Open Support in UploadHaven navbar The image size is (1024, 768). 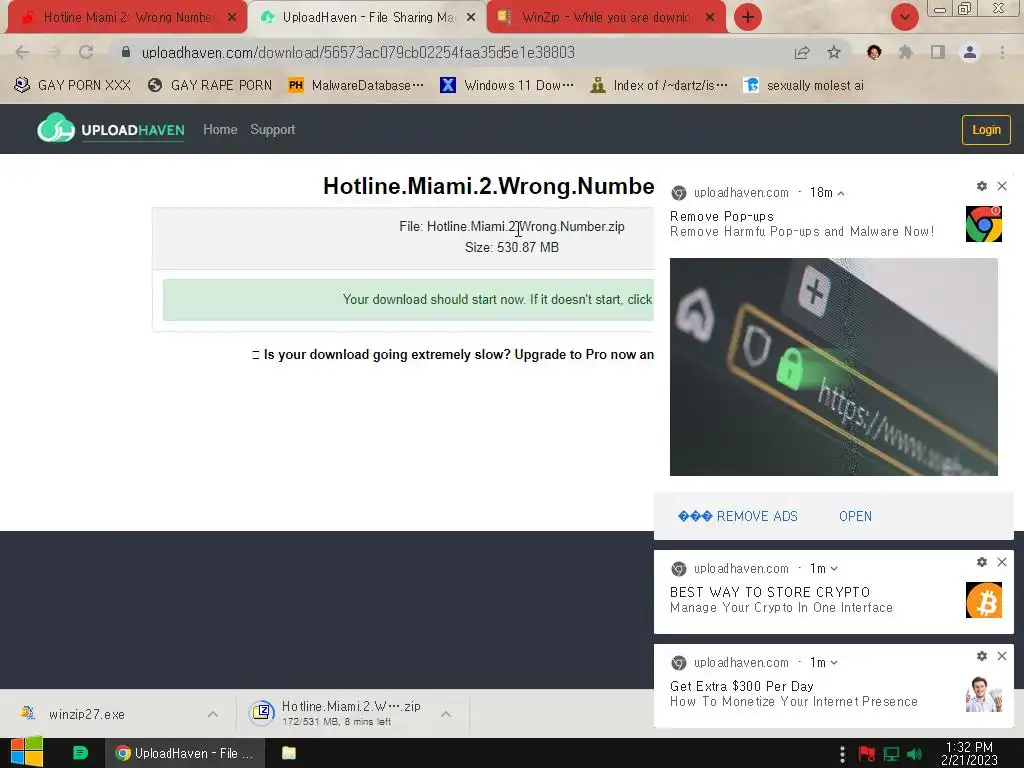[x=272, y=129]
